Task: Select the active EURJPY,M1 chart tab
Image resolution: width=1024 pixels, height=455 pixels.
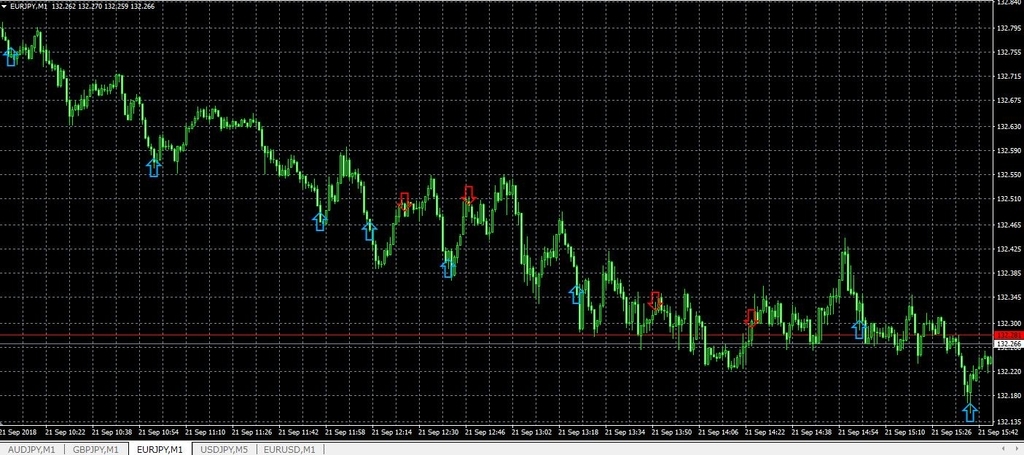Action: 162,450
